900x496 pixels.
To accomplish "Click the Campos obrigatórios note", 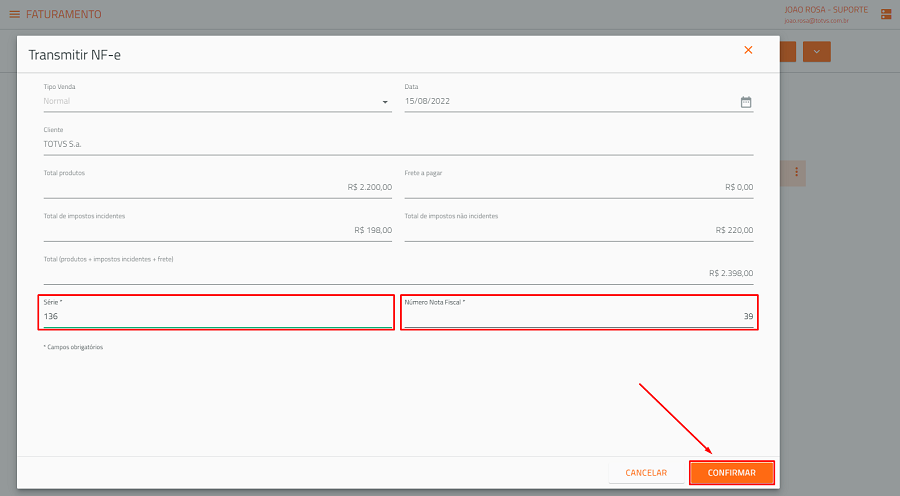I will click(x=73, y=347).
